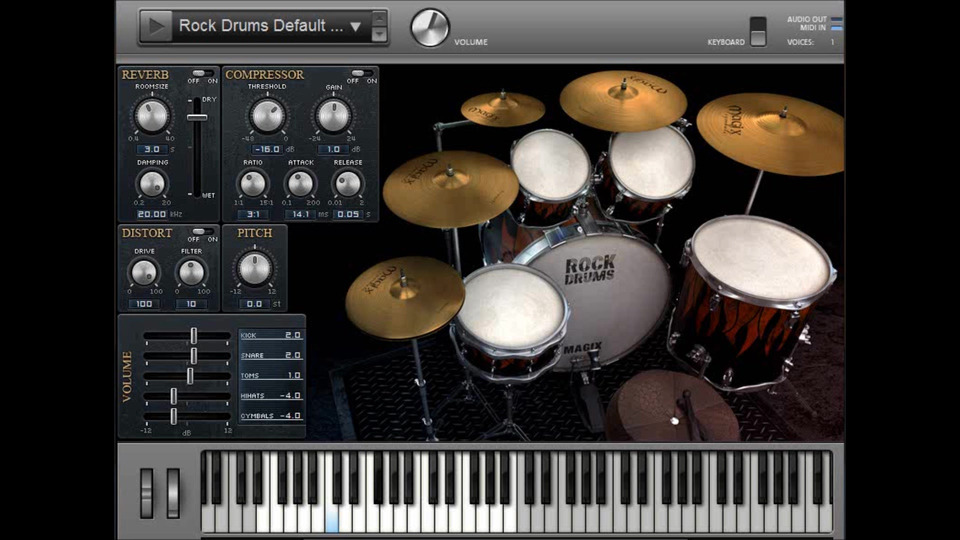Click the Reverb Roomsize knob

tap(152, 115)
